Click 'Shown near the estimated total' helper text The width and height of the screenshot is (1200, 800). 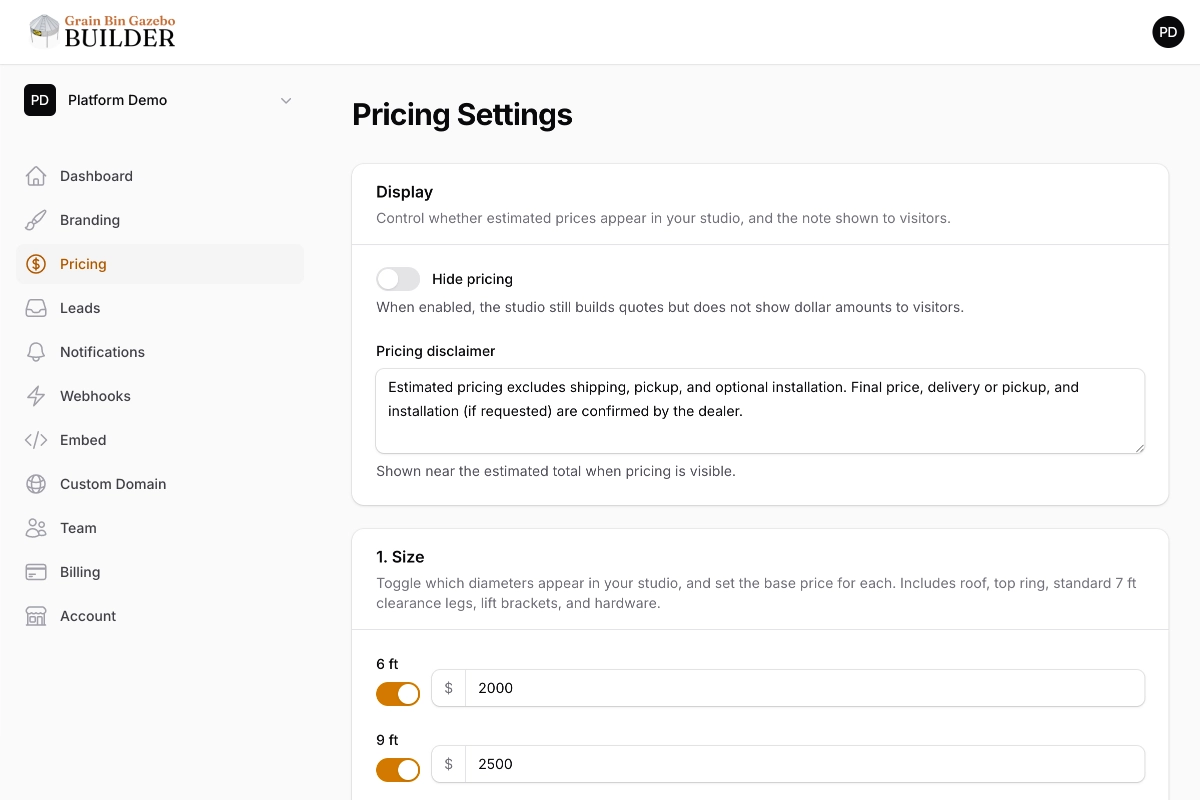(x=555, y=471)
